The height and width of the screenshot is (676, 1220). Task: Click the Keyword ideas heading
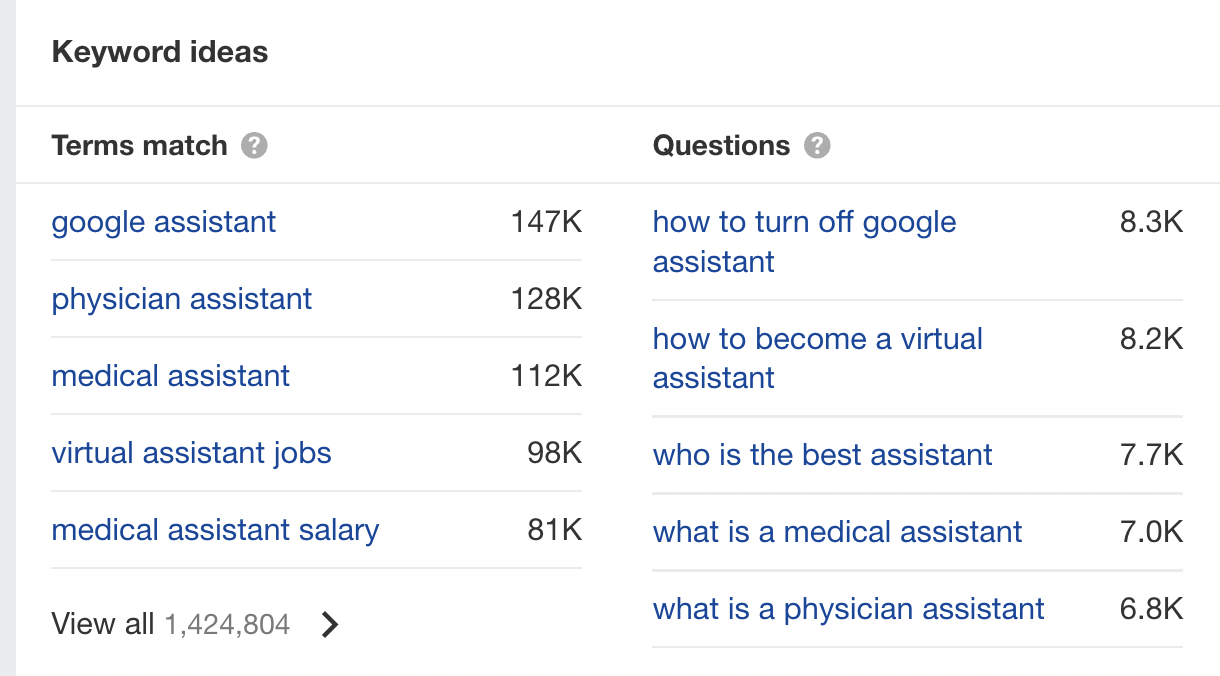pos(160,52)
